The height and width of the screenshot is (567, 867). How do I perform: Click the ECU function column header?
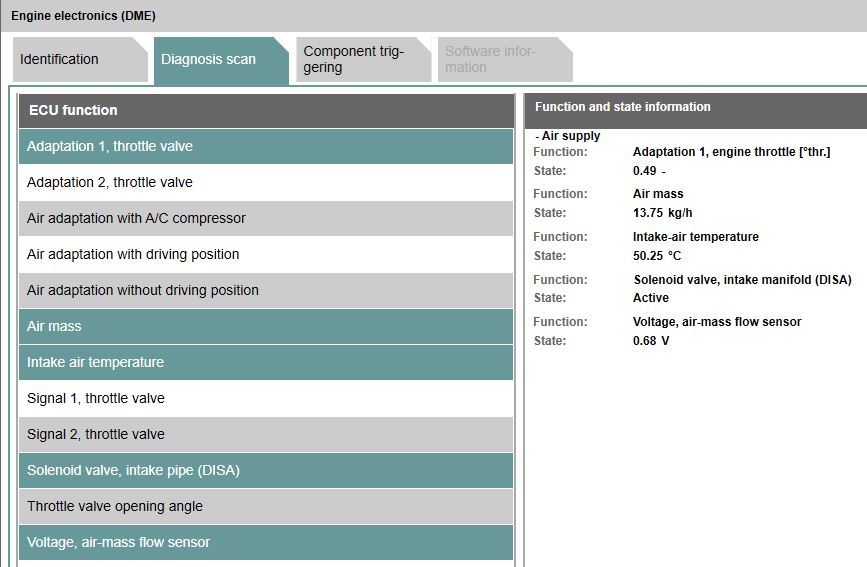tap(265, 110)
